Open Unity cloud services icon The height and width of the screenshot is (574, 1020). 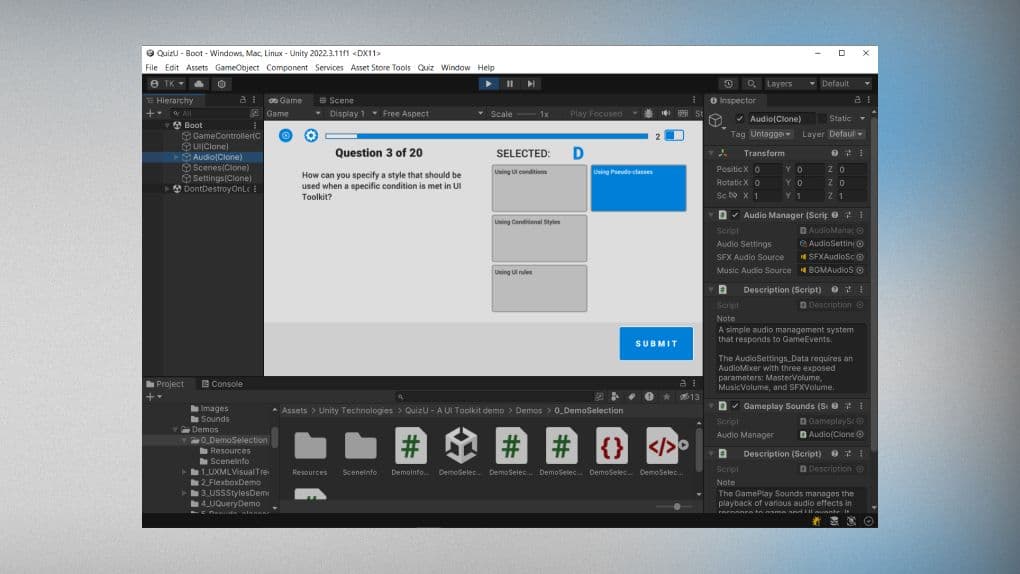(199, 84)
